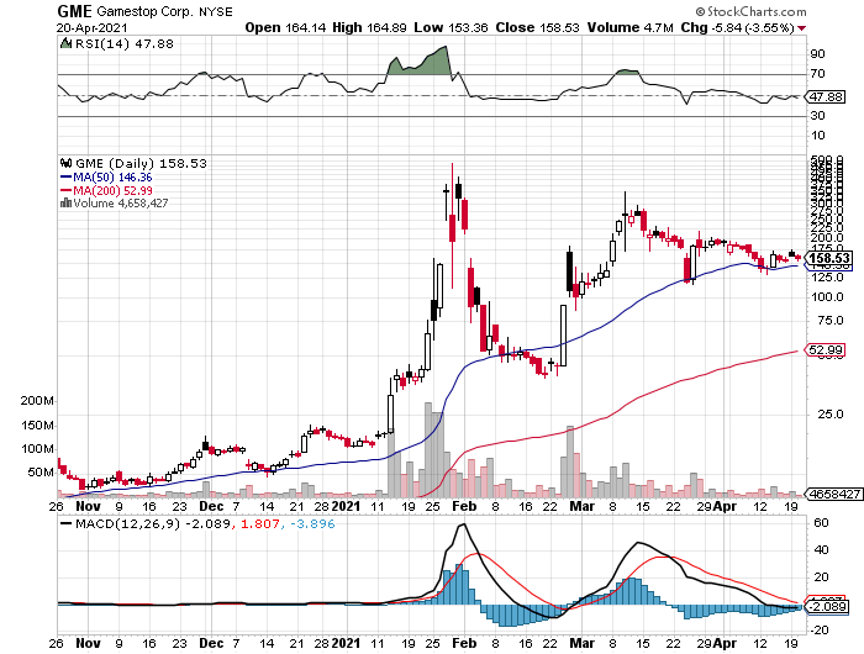Click the boxed 158.53 price tag on price axis

pyautogui.click(x=829, y=258)
